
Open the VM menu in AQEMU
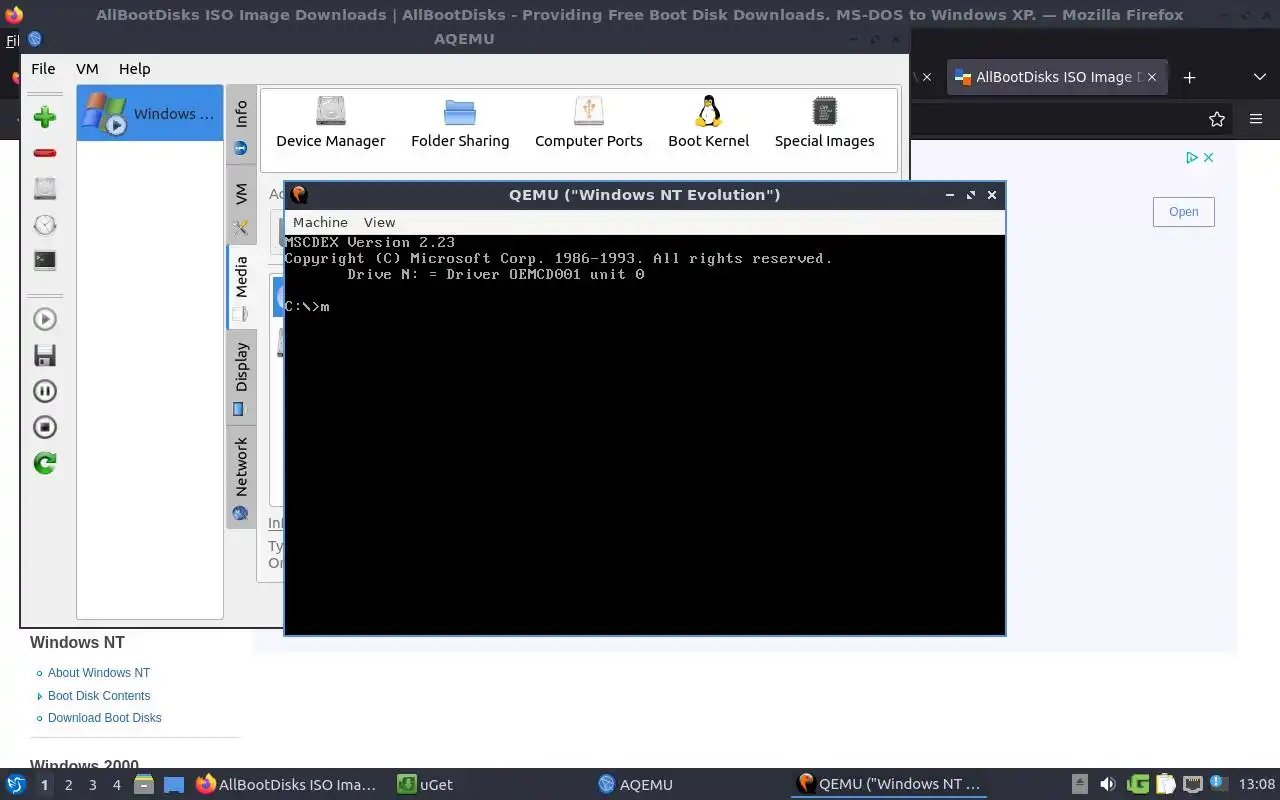pos(87,69)
